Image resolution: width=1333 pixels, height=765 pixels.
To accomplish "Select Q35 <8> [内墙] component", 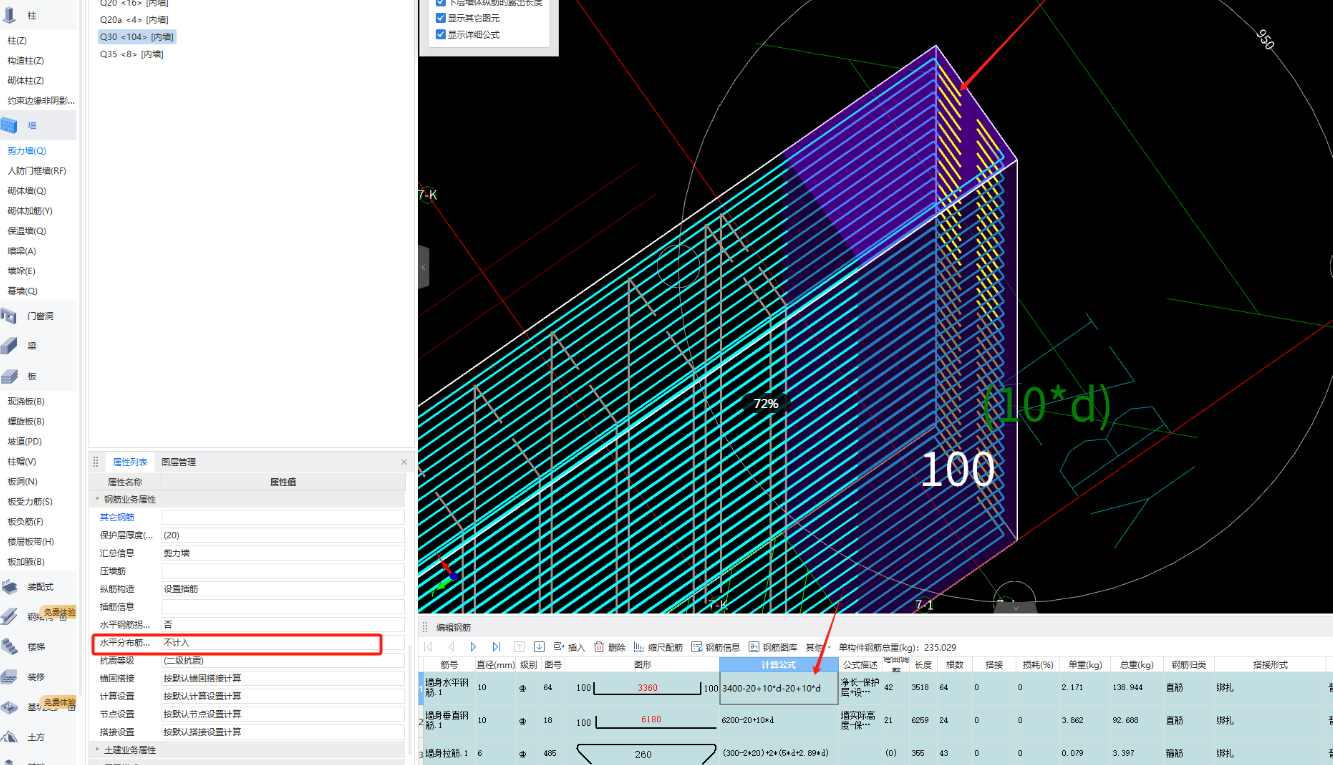I will click(131, 54).
